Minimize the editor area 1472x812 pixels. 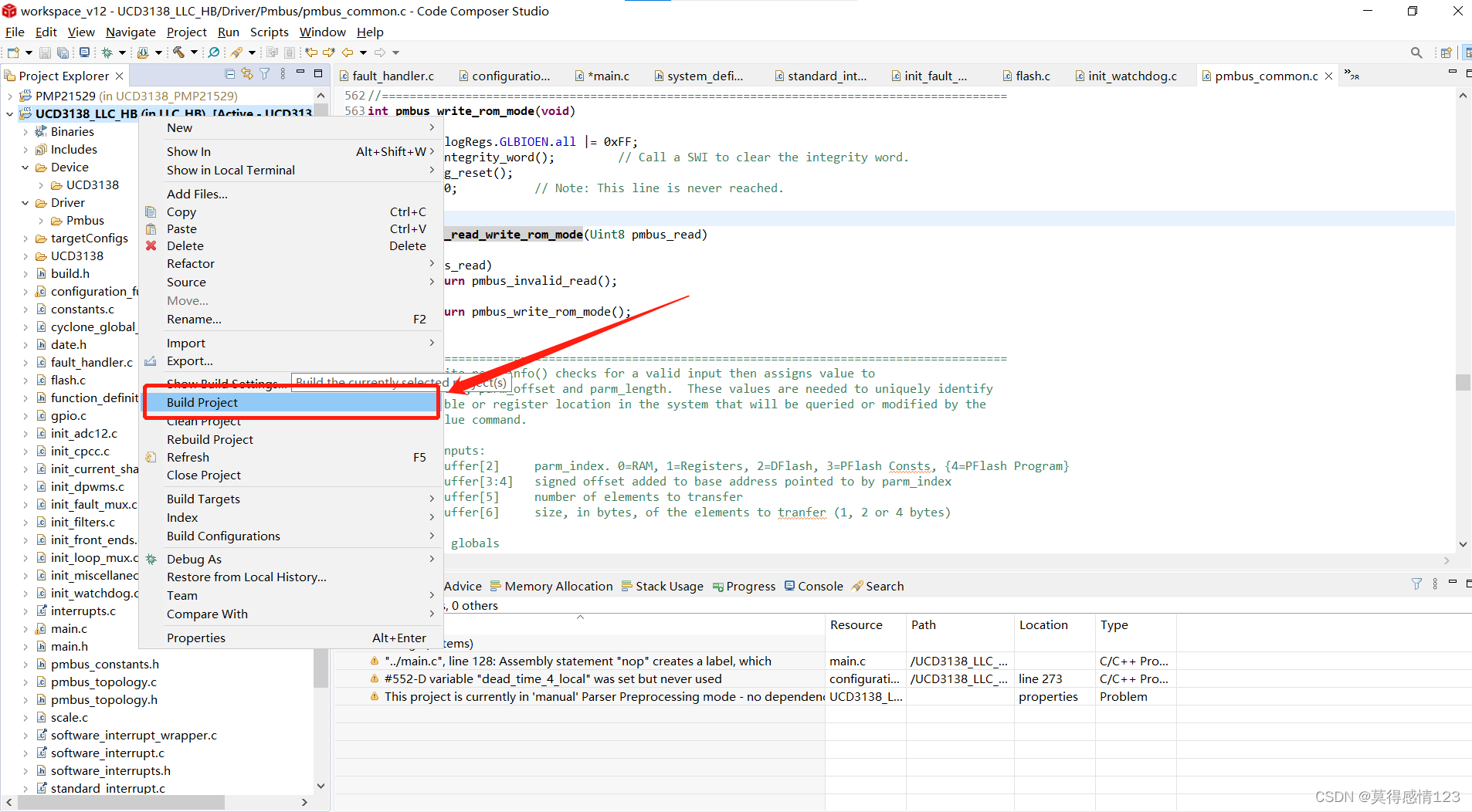[x=1452, y=73]
